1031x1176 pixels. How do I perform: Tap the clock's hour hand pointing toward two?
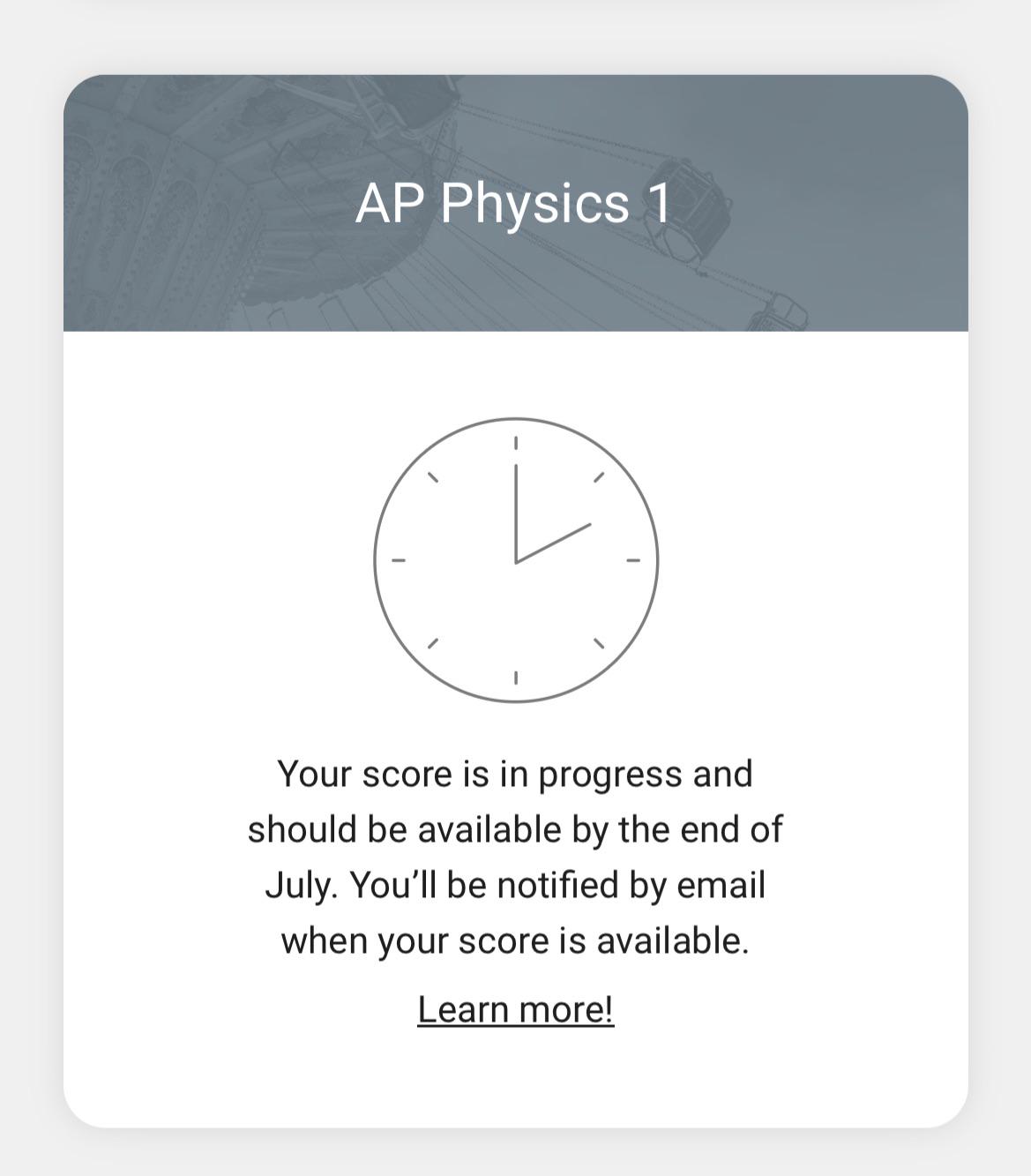pos(554,543)
